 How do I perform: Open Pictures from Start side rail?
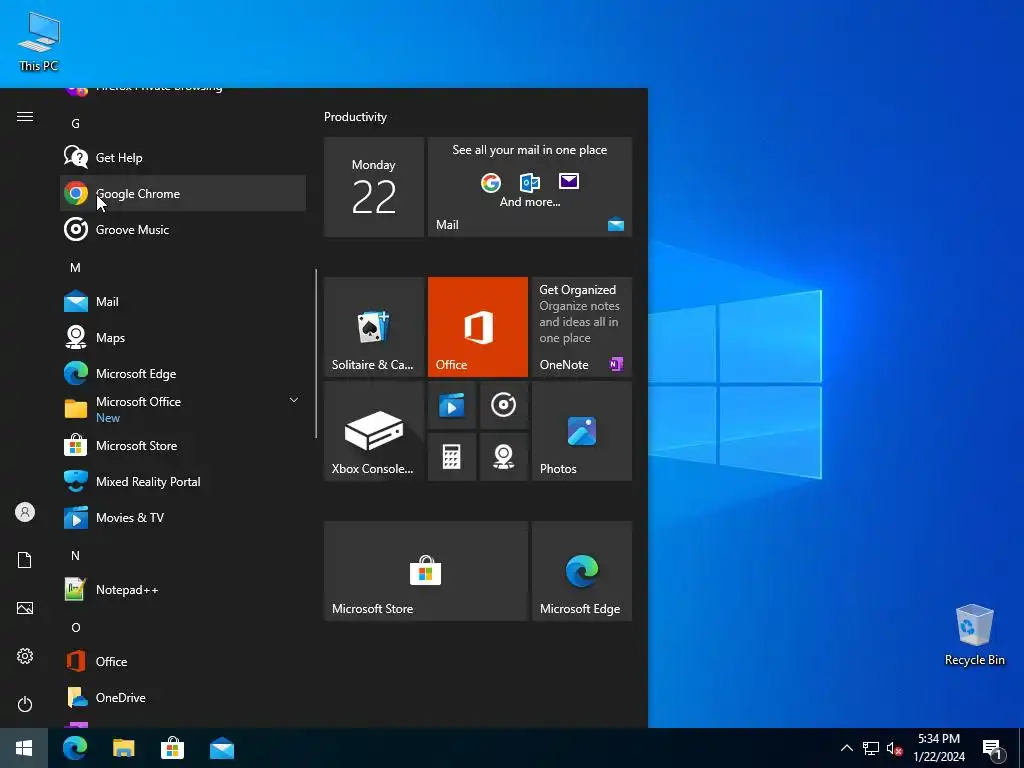click(25, 608)
